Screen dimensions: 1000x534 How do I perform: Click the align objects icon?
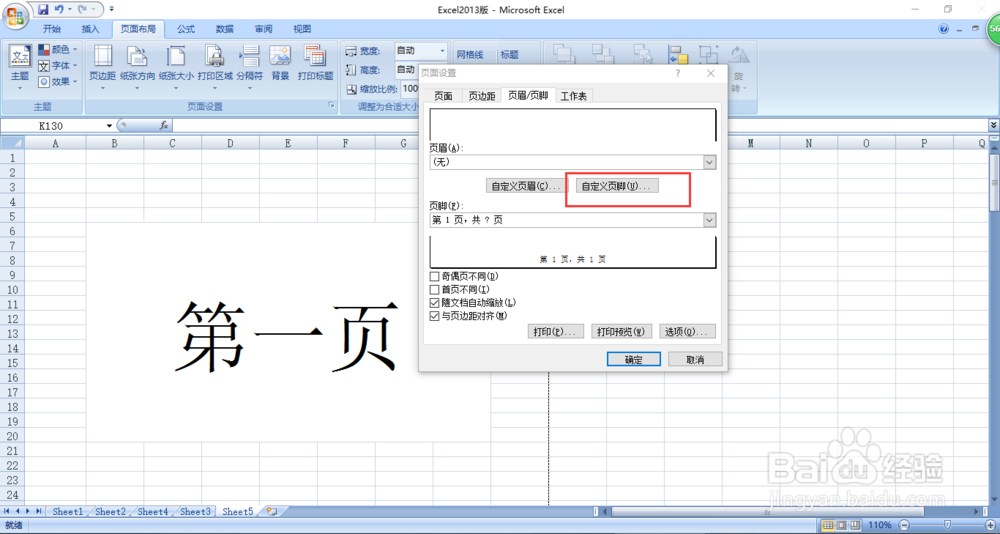tap(679, 55)
